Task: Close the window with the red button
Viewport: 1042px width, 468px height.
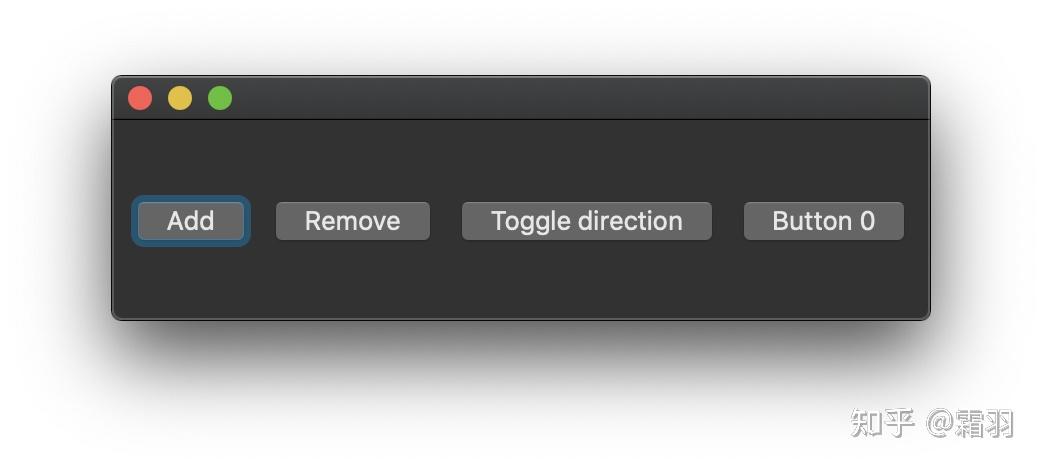Action: coord(140,98)
